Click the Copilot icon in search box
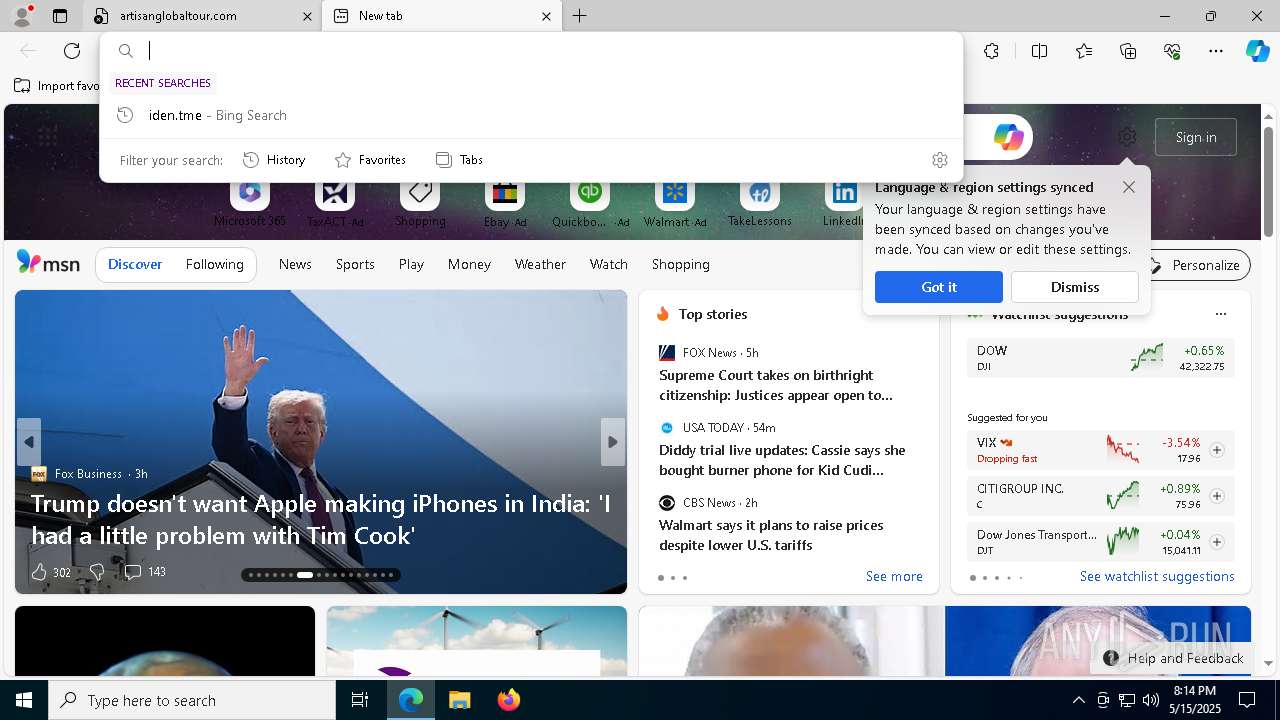1280x720 pixels. (1008, 137)
